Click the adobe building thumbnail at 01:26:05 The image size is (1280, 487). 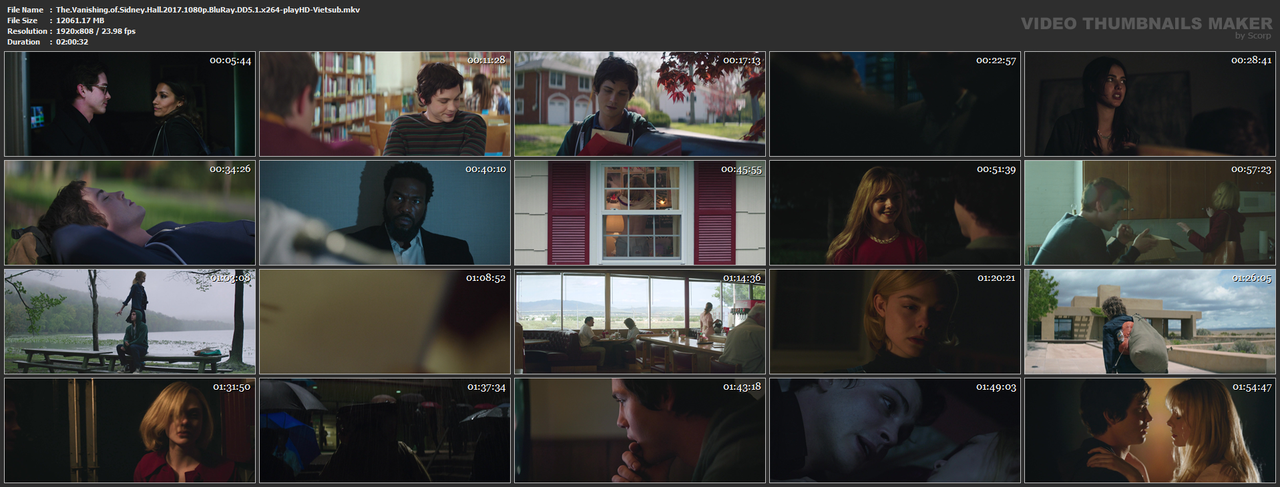coord(1150,321)
